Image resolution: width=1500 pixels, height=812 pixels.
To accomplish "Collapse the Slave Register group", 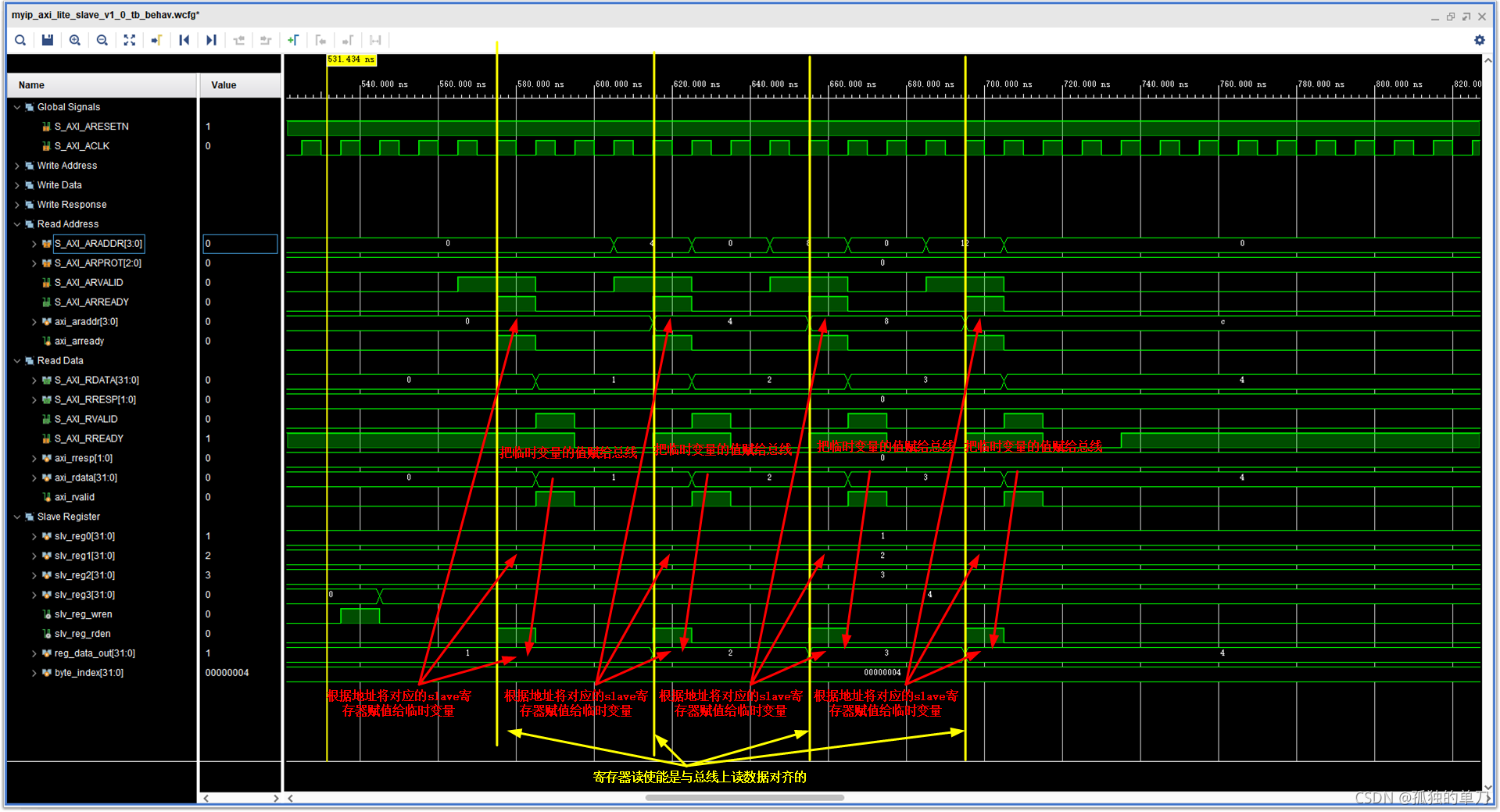I will pos(17,517).
